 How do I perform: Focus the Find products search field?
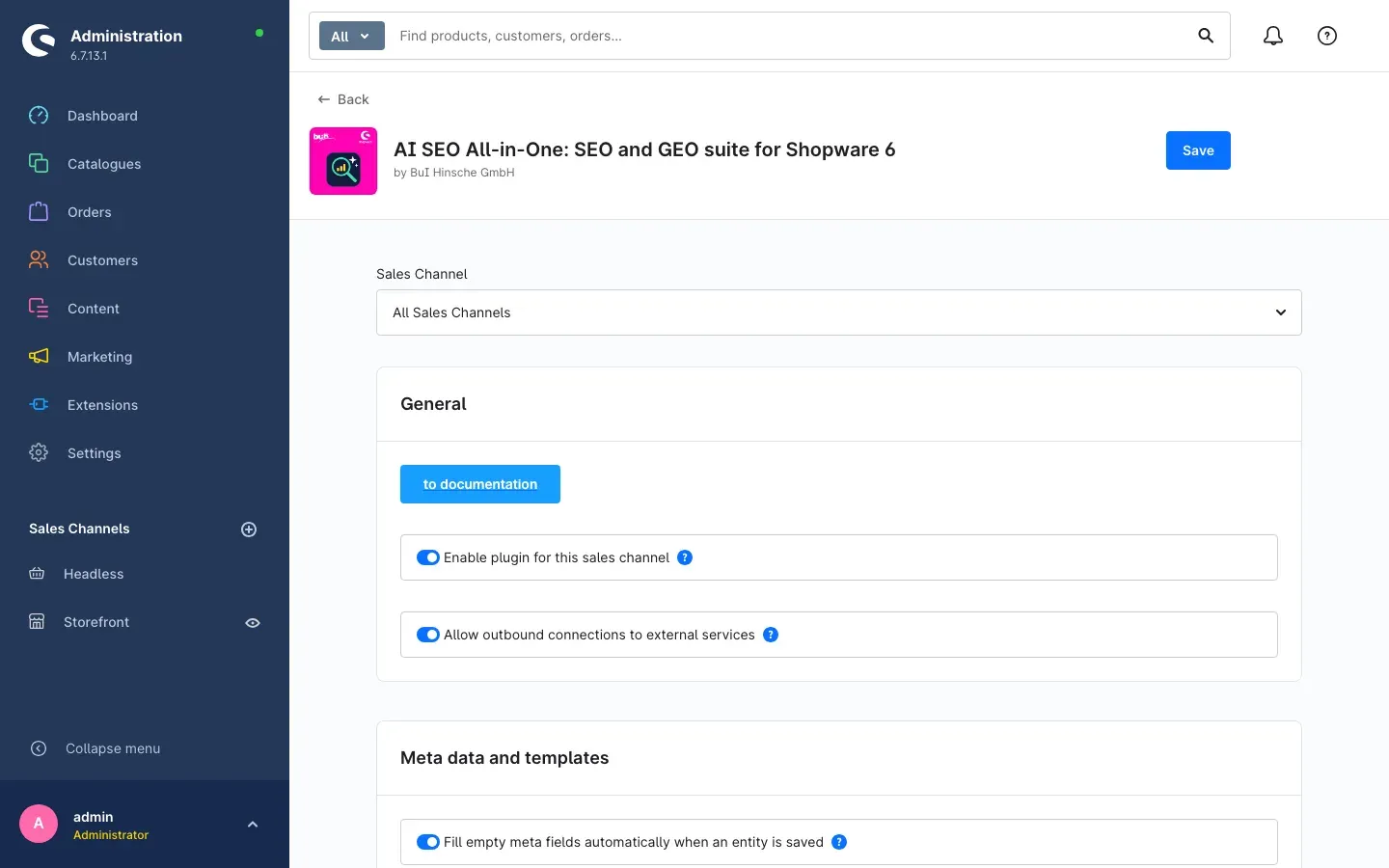791,36
